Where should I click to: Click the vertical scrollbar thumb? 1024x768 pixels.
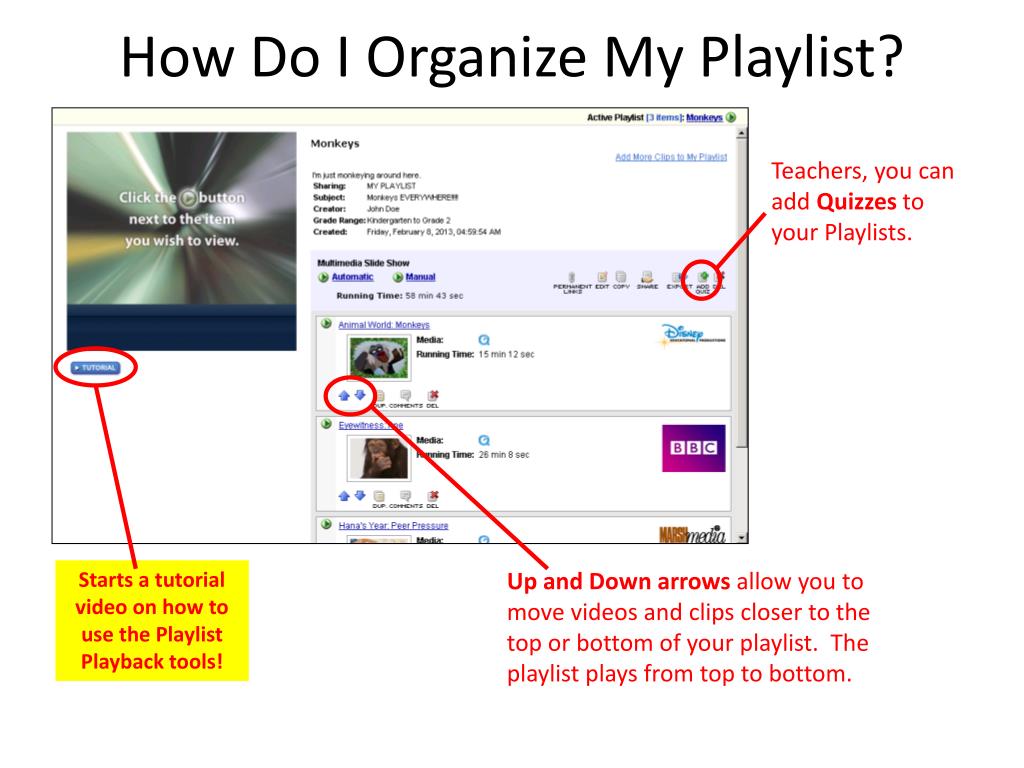(741, 293)
